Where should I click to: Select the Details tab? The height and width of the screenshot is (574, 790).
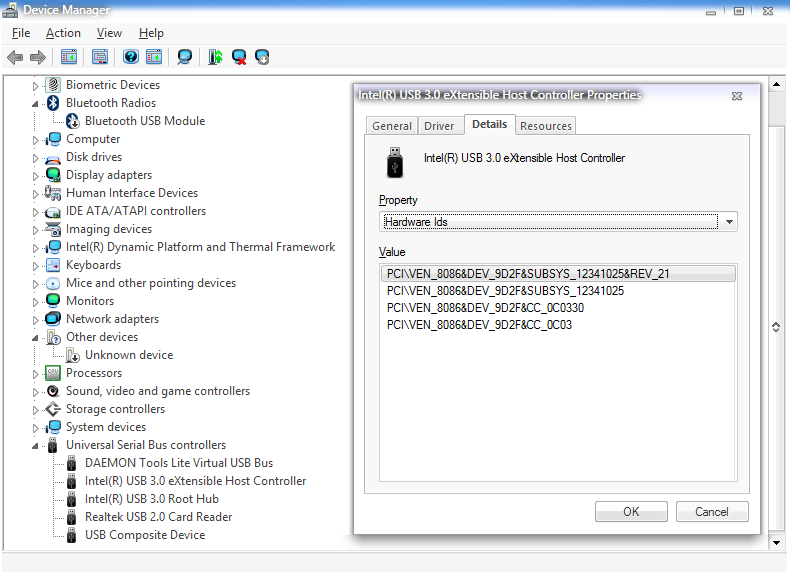[x=489, y=124]
